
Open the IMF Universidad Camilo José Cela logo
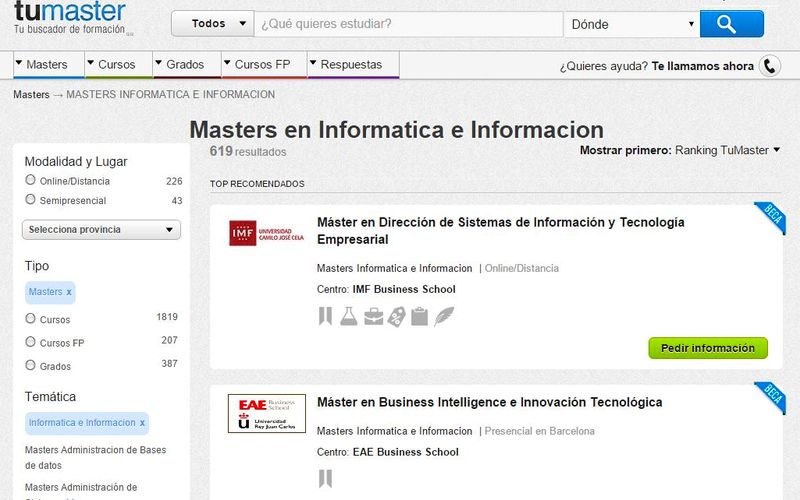pos(266,234)
